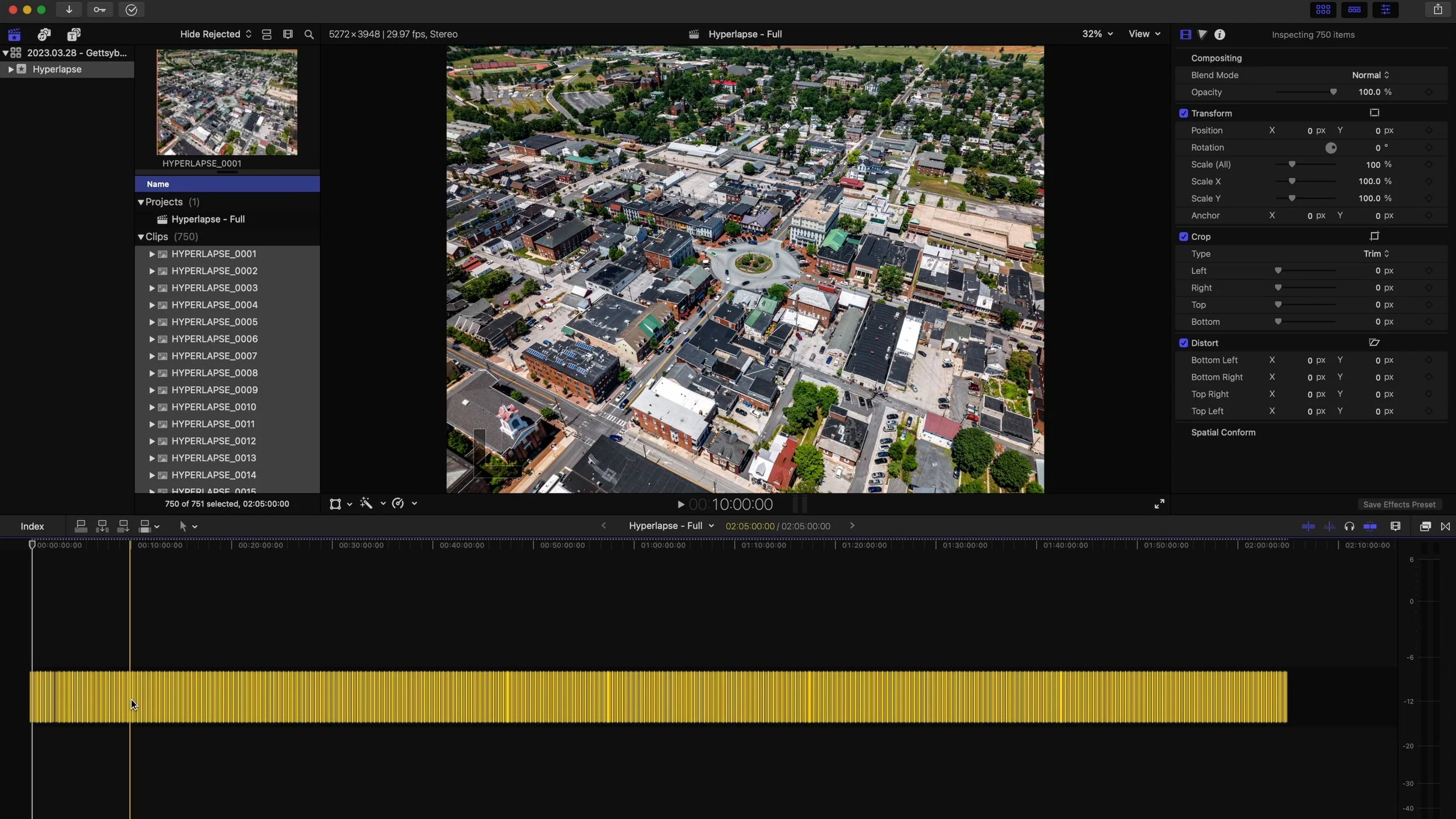The image size is (1456, 819).
Task: Open the viewer View menu
Action: [1144, 34]
